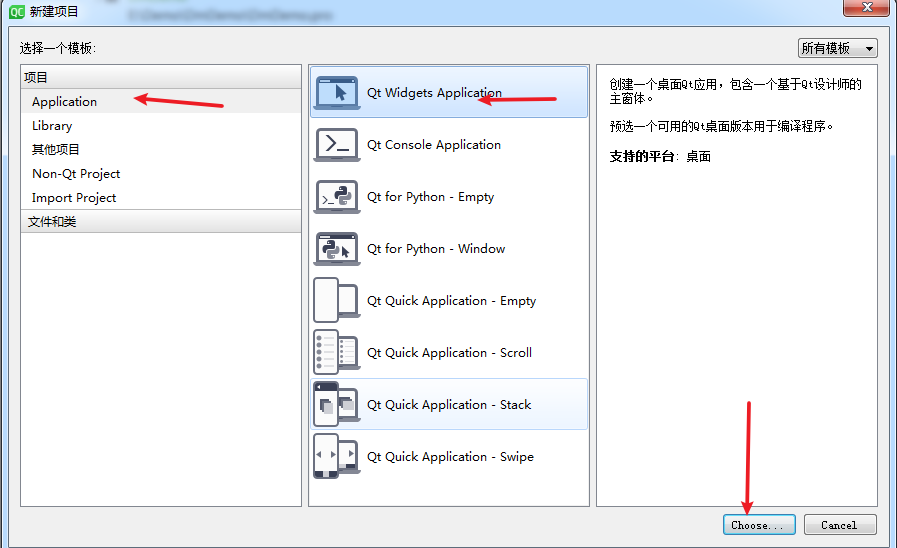The height and width of the screenshot is (548, 897).
Task: Click the Qt Creator logo in title bar
Action: [17, 11]
